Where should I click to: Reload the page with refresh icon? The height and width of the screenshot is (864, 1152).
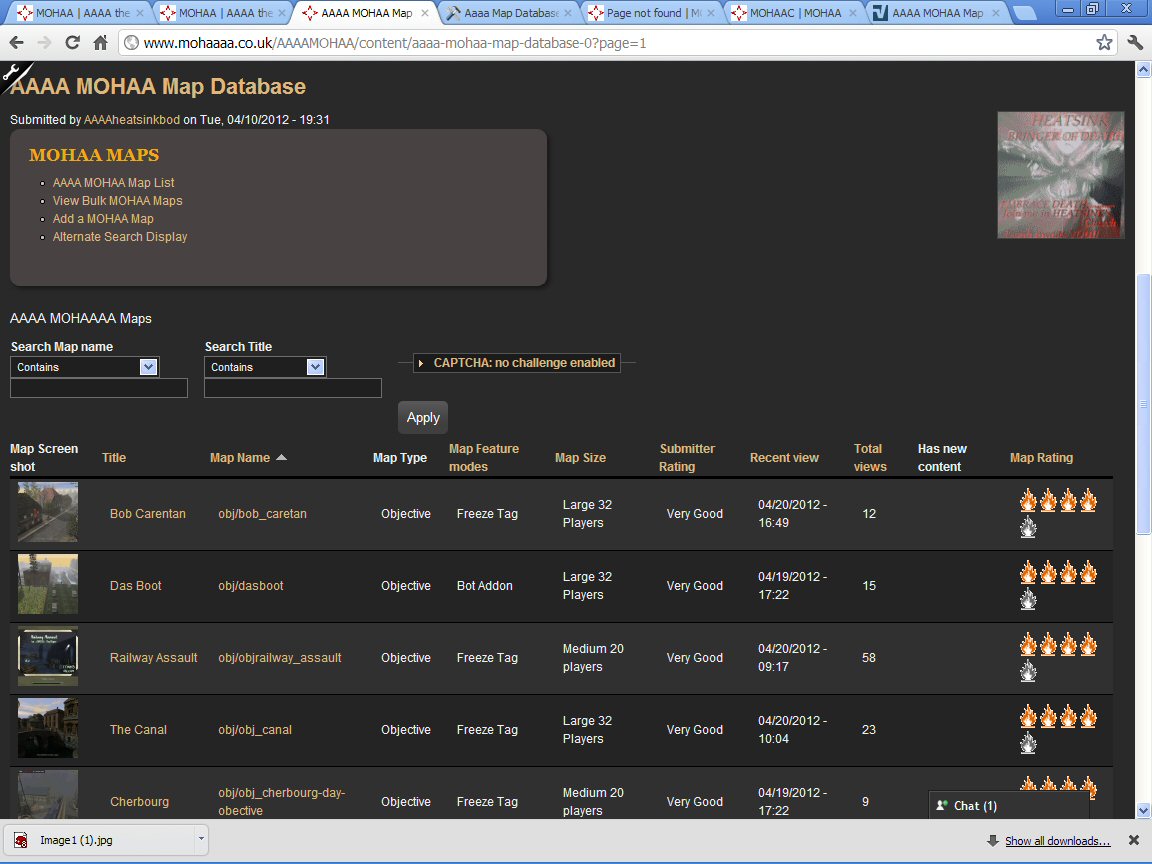72,43
